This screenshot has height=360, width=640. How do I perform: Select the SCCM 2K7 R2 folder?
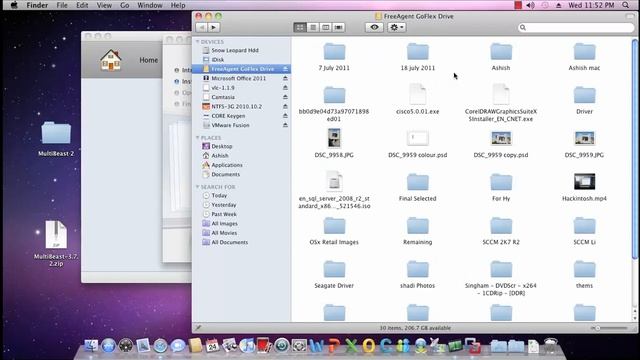(501, 226)
